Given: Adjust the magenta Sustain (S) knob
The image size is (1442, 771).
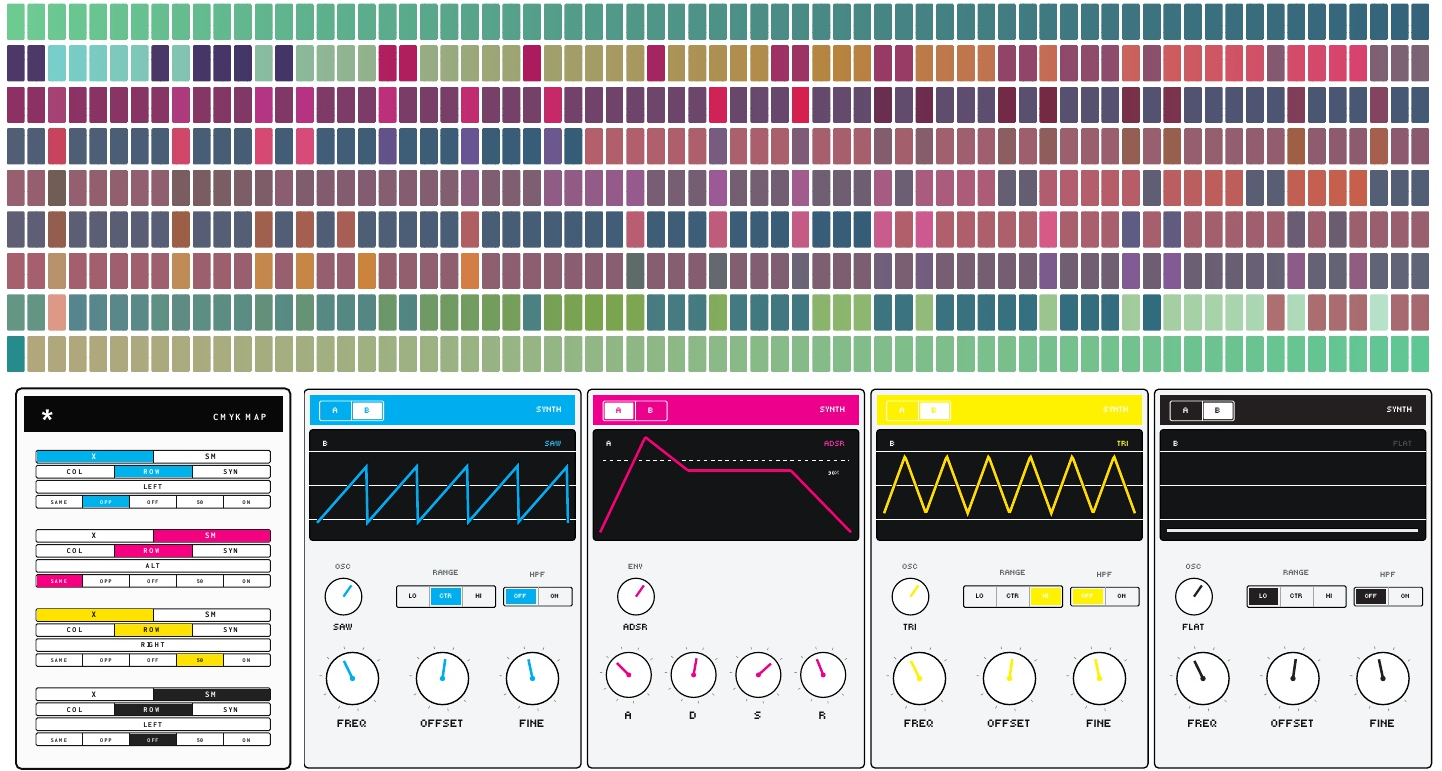Looking at the screenshot, I should 758,675.
